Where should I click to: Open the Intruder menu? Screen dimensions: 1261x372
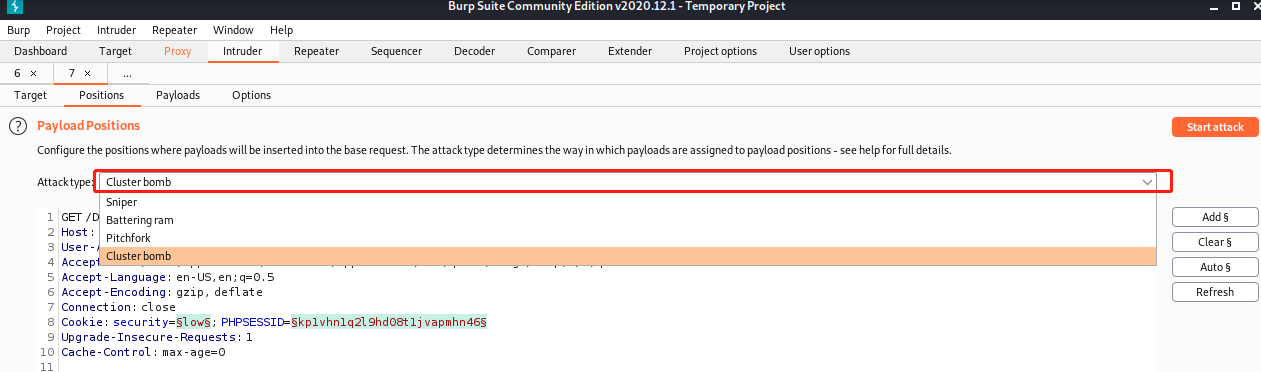pyautogui.click(x=116, y=31)
